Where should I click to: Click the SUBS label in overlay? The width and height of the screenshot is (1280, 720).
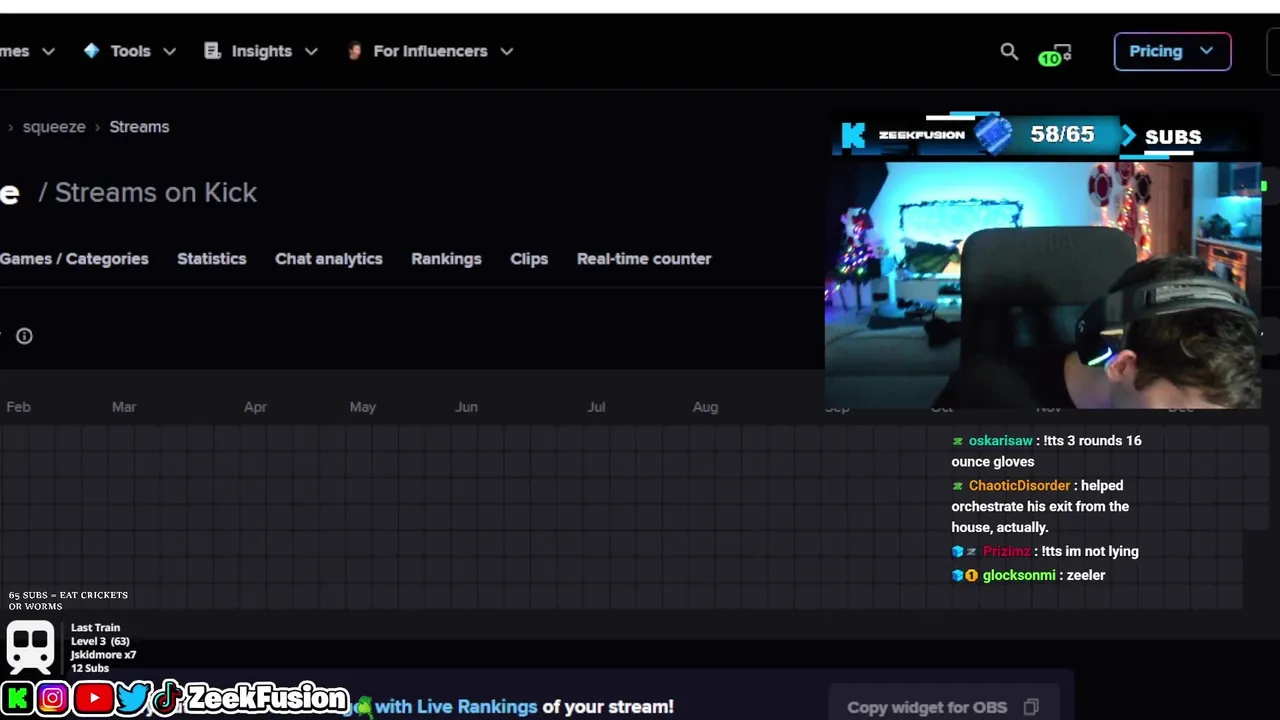click(x=1173, y=137)
